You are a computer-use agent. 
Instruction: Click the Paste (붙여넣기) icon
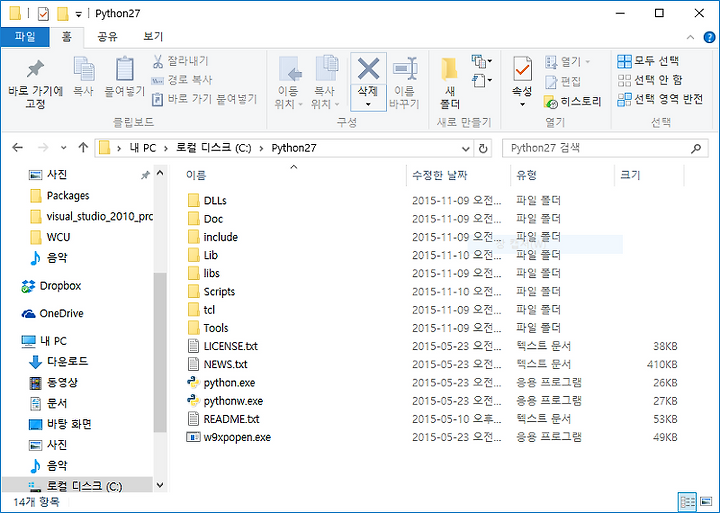tap(124, 69)
